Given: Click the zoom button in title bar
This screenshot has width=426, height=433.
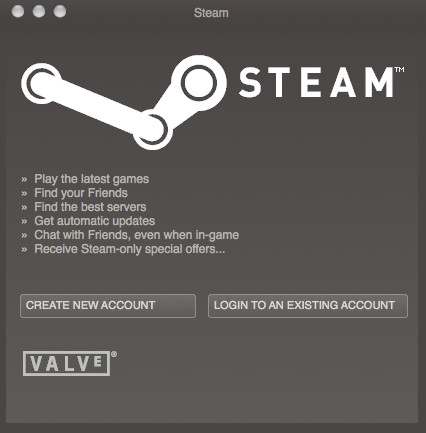Looking at the screenshot, I should coord(60,11).
